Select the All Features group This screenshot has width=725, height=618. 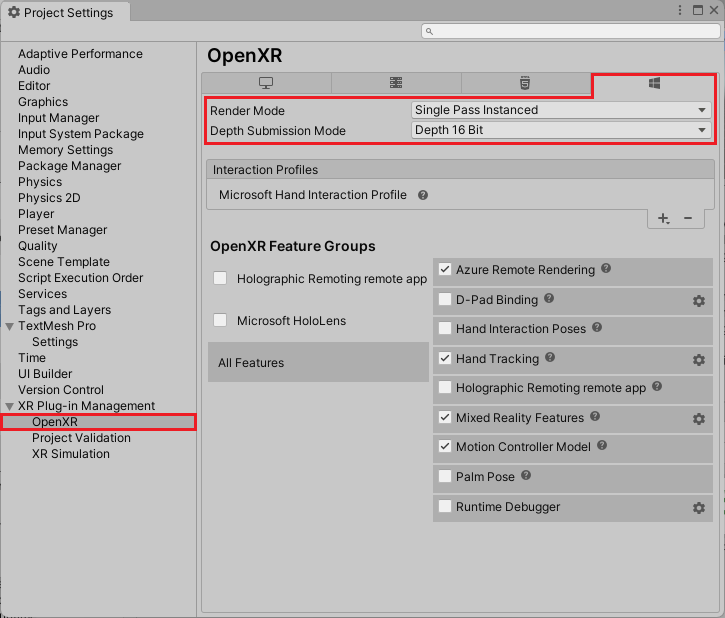click(x=318, y=362)
